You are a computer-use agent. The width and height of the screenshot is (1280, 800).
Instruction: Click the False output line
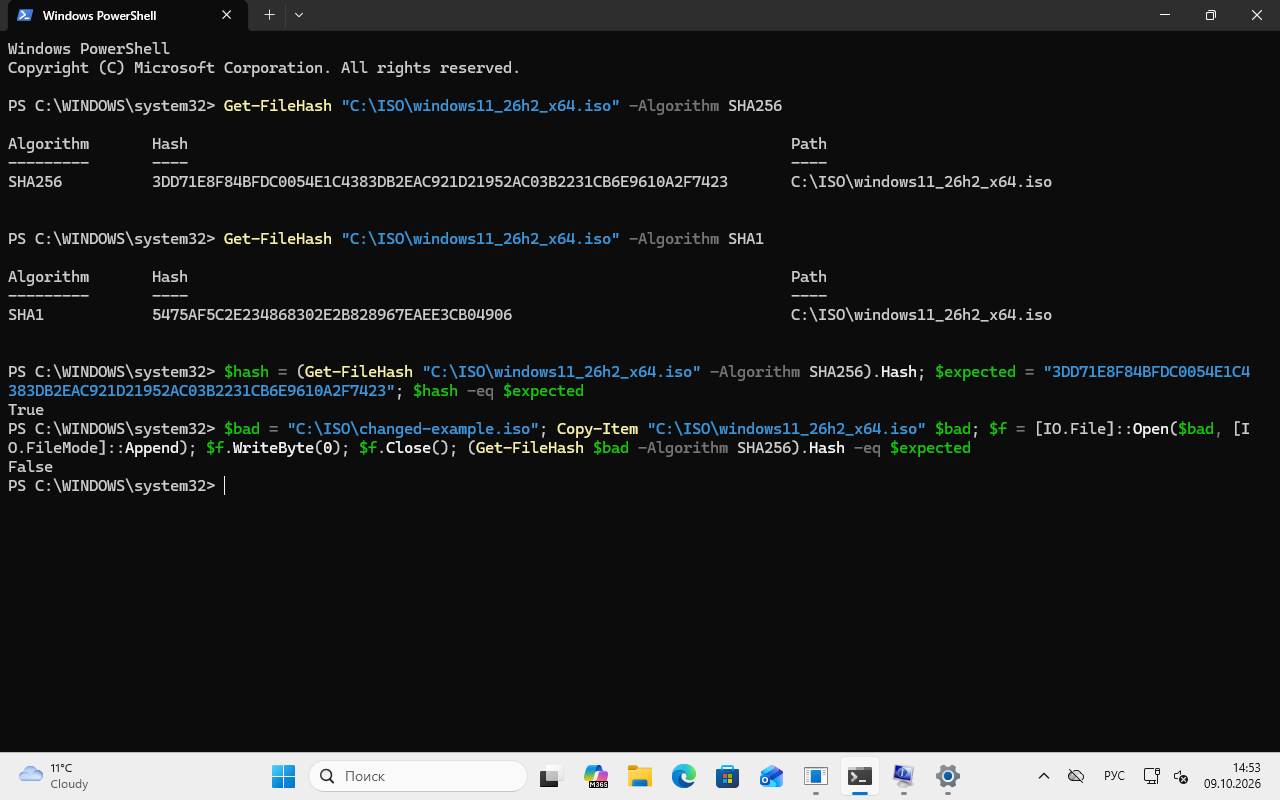(30, 467)
